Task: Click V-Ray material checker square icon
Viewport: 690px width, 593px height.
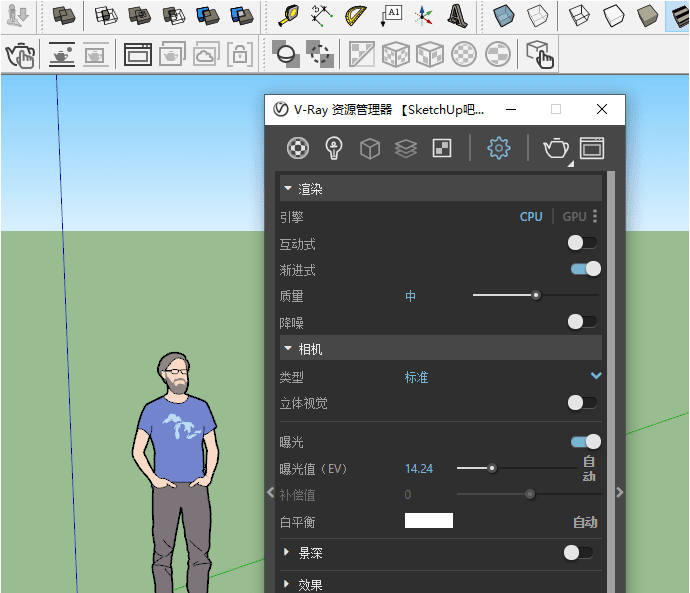Action: 361,54
